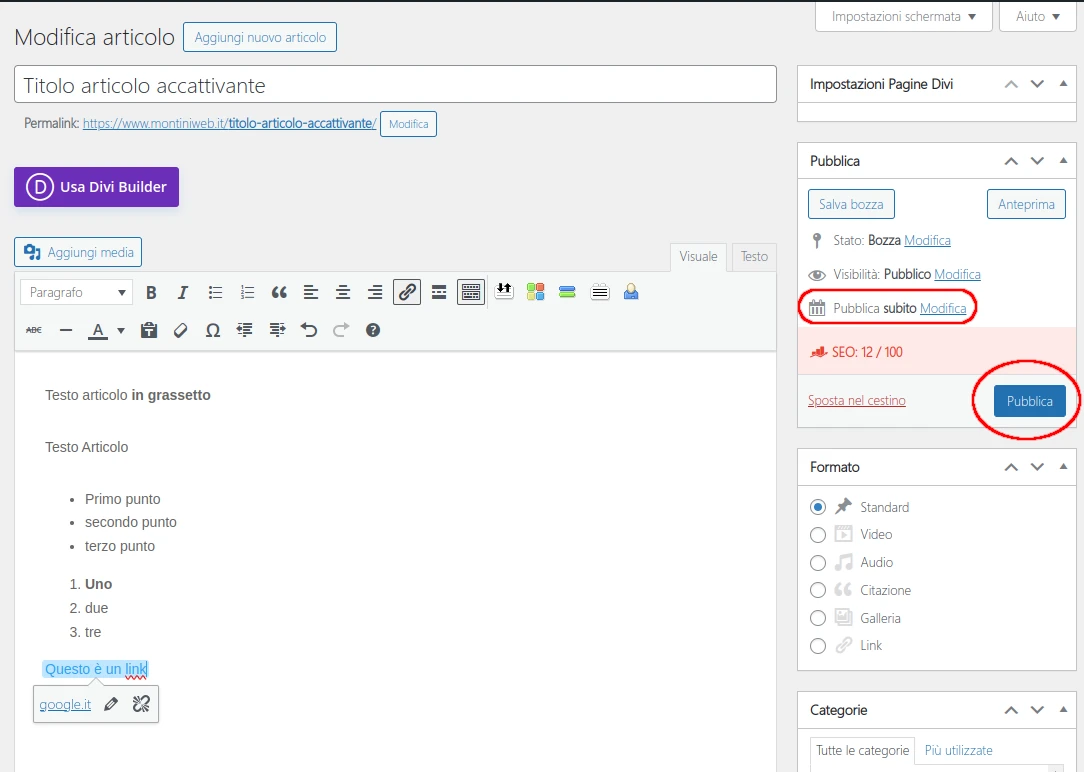1084x772 pixels.
Task: Select the Video post format
Action: click(818, 535)
